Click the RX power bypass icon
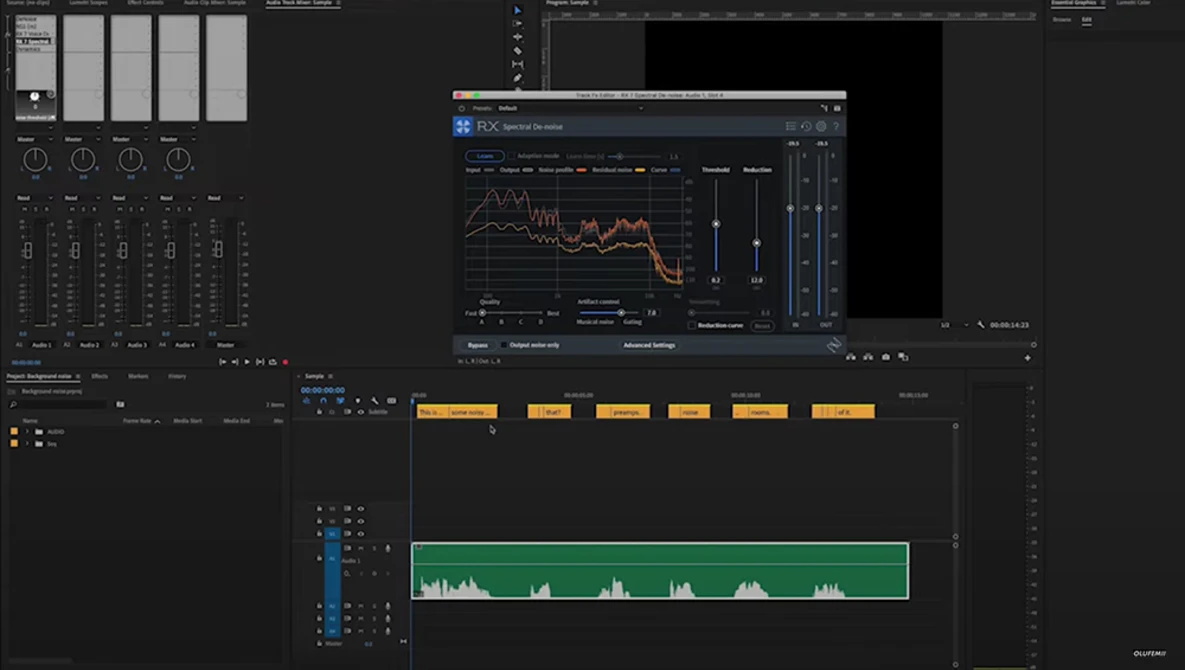Image resolution: width=1185 pixels, height=670 pixels. (x=462, y=108)
